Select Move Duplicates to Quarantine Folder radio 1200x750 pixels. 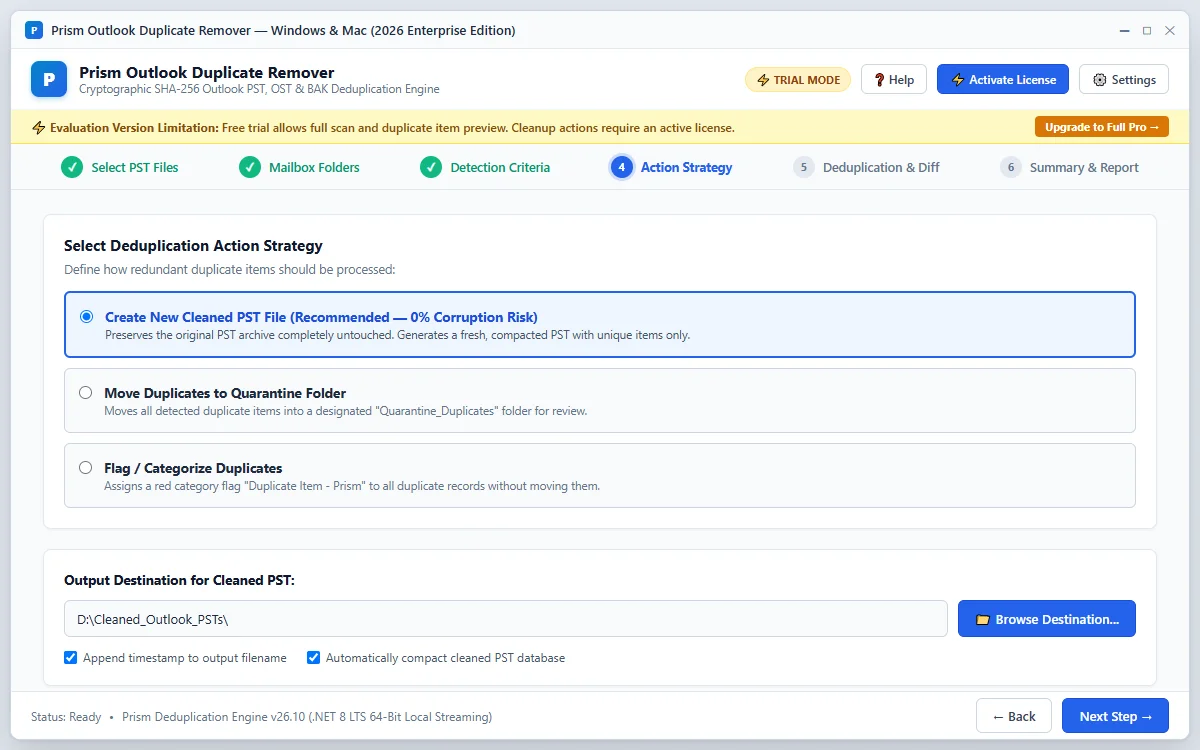tap(86, 393)
